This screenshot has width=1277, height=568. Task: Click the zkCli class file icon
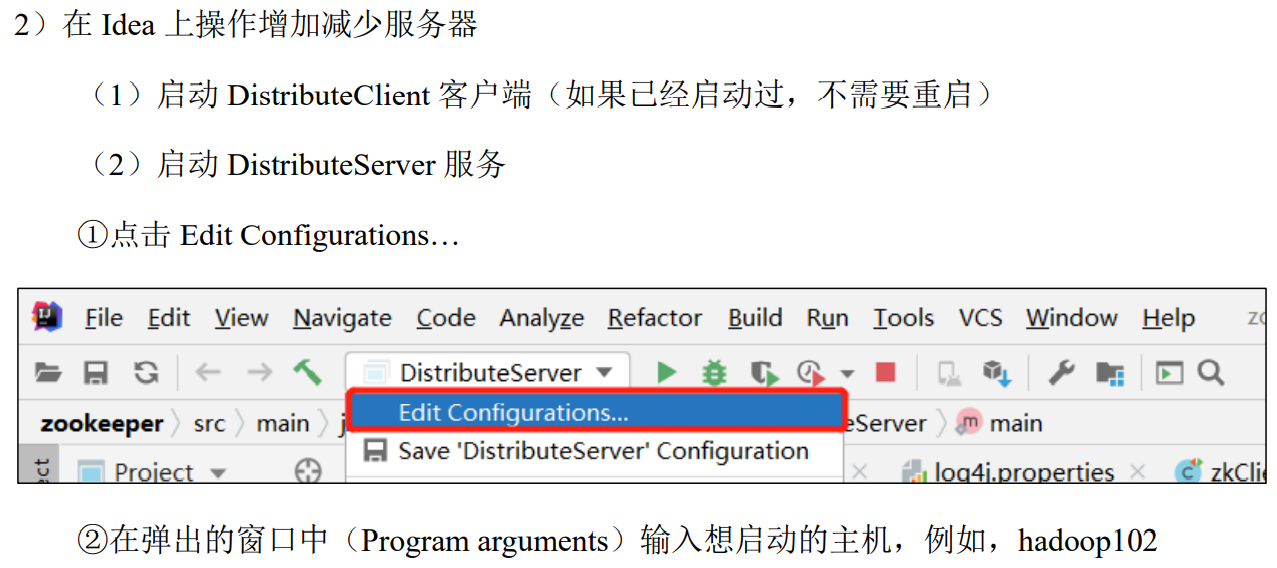point(1188,472)
